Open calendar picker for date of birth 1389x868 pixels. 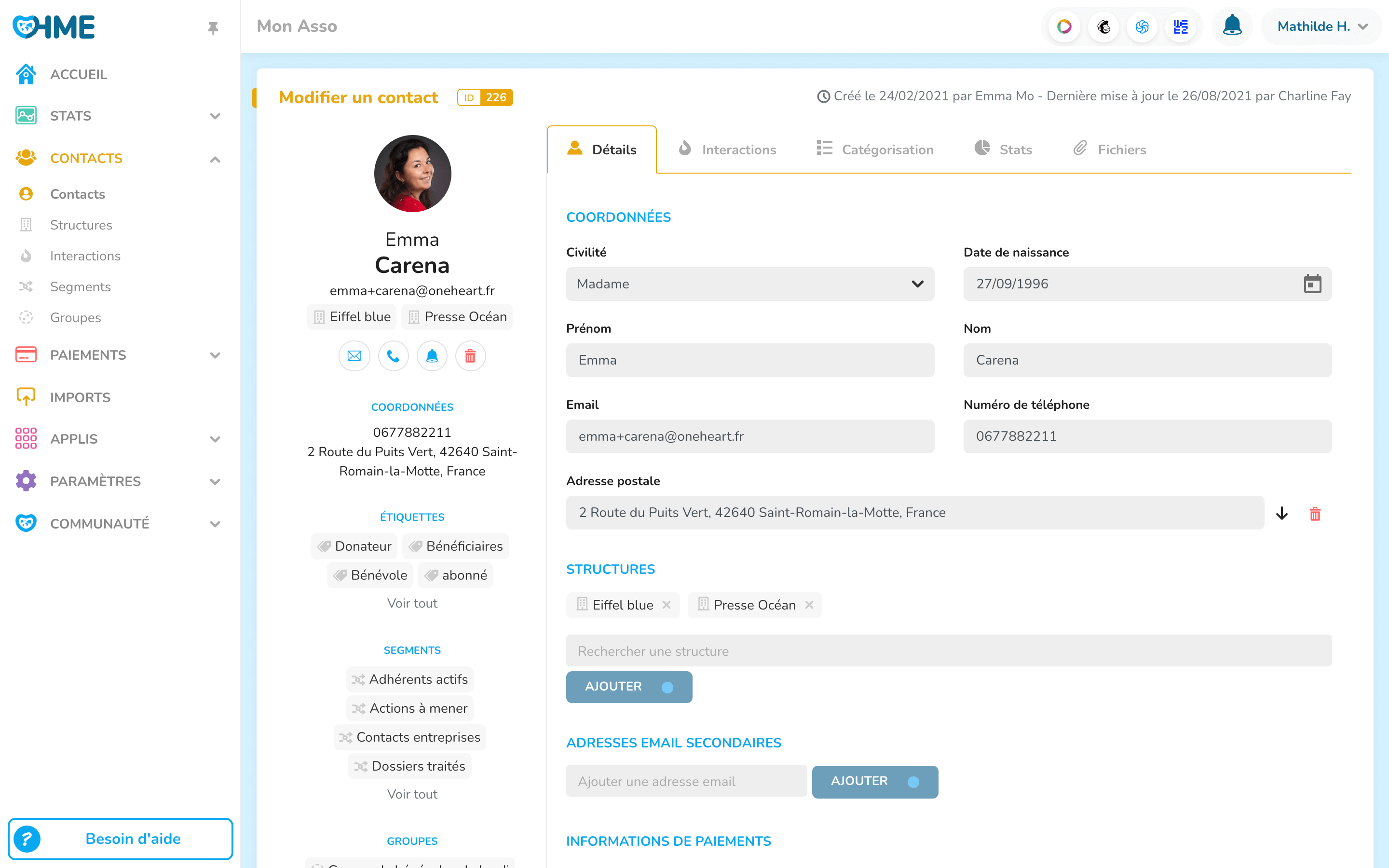point(1312,284)
